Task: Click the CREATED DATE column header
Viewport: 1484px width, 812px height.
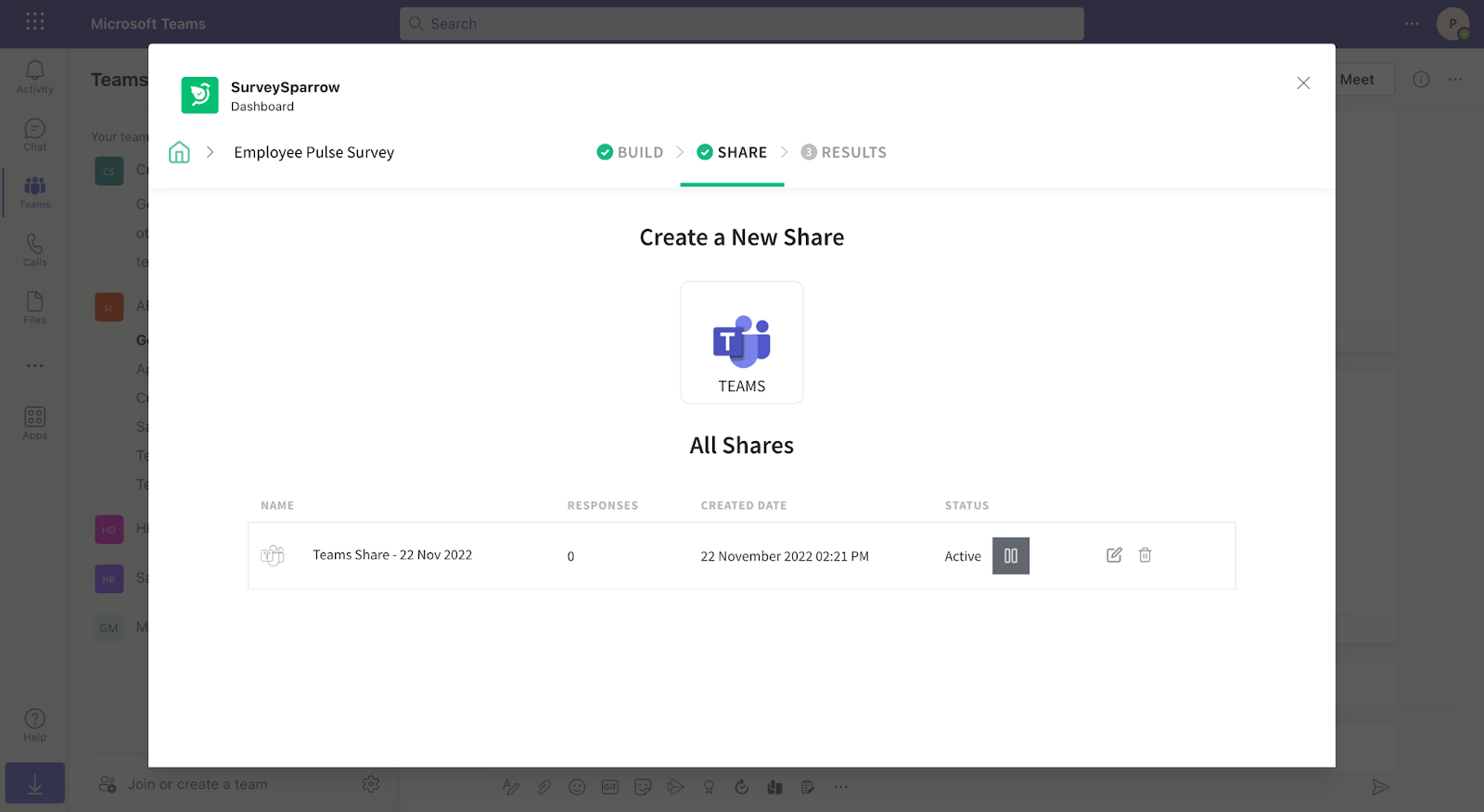Action: (x=744, y=505)
